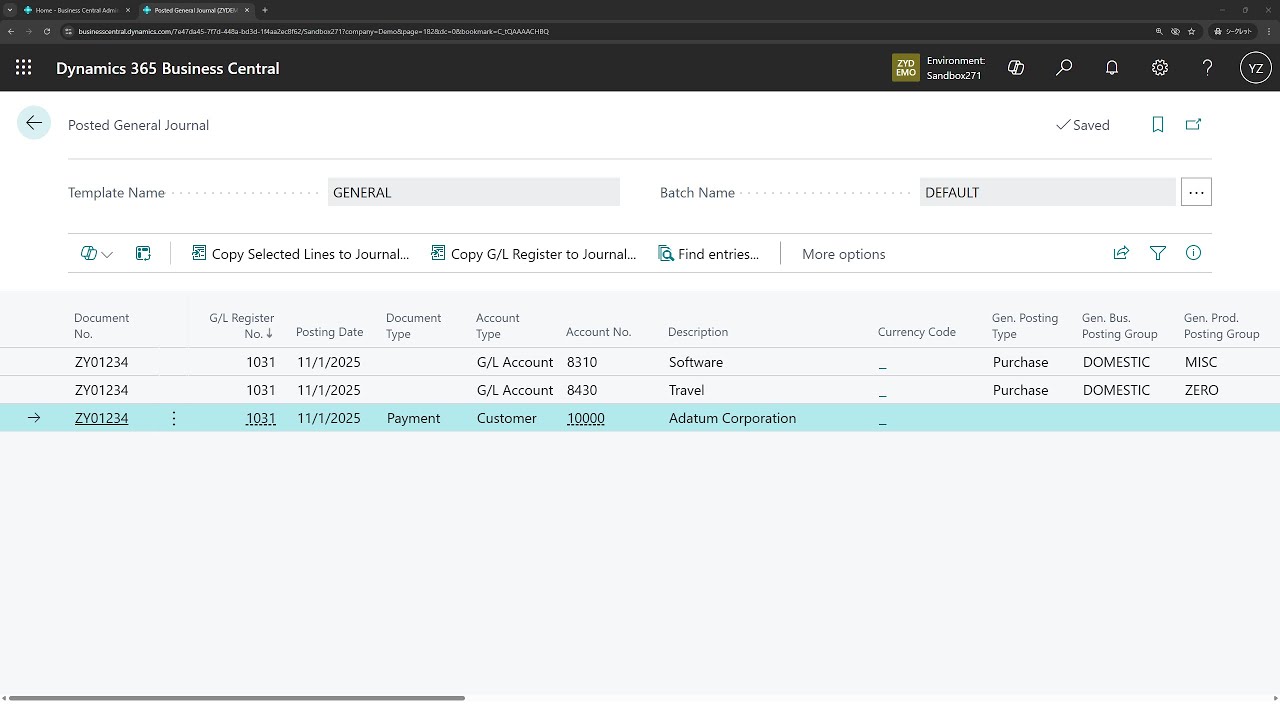Toggle the filter pane funnel icon
Viewport: 1280px width, 720px height.
1158,254
